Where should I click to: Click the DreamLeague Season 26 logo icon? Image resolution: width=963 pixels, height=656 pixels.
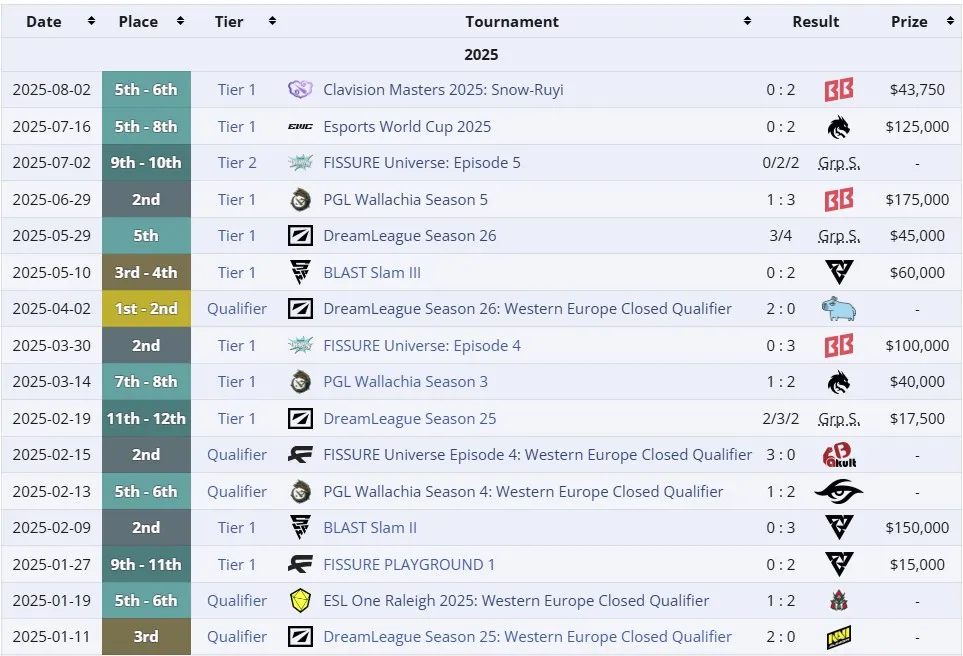300,236
